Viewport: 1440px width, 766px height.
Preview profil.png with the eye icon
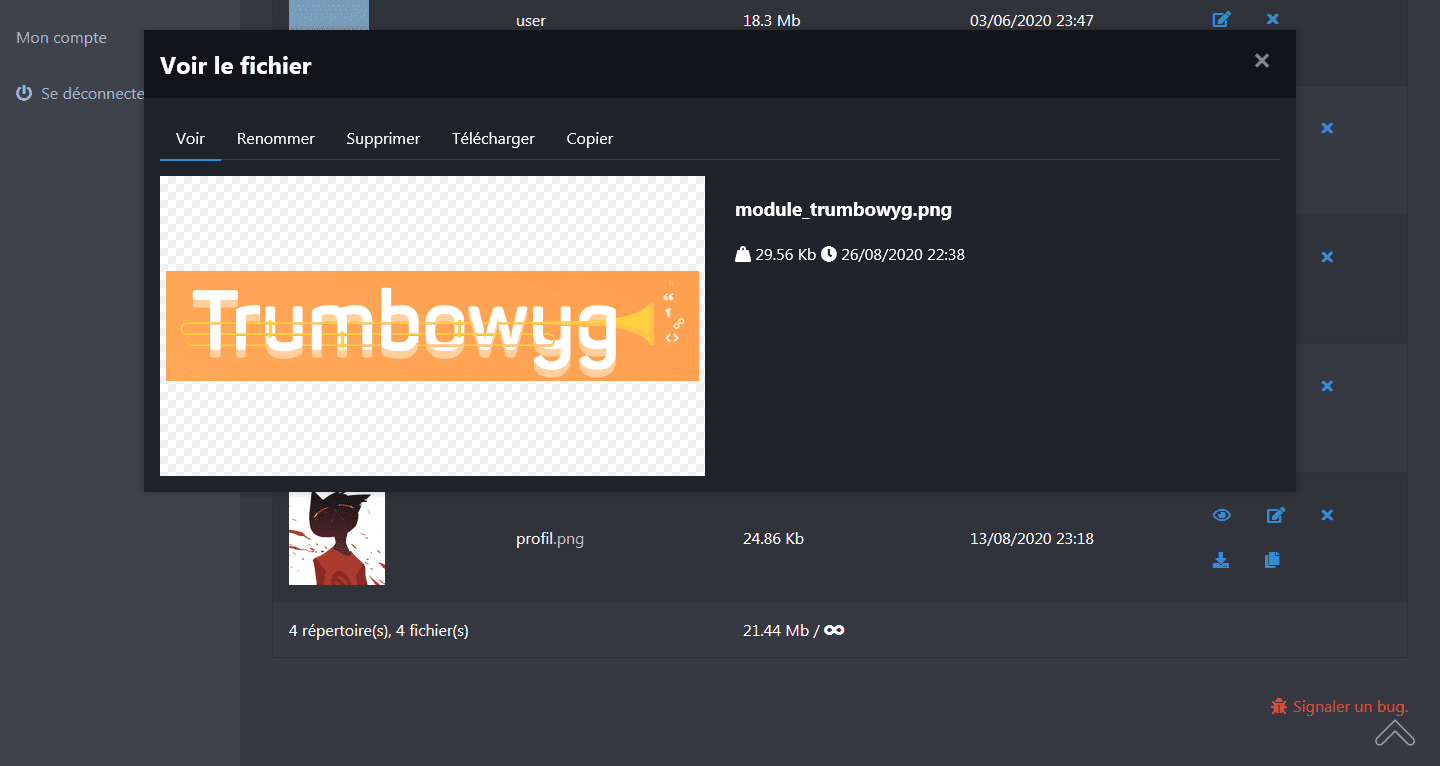(1221, 515)
